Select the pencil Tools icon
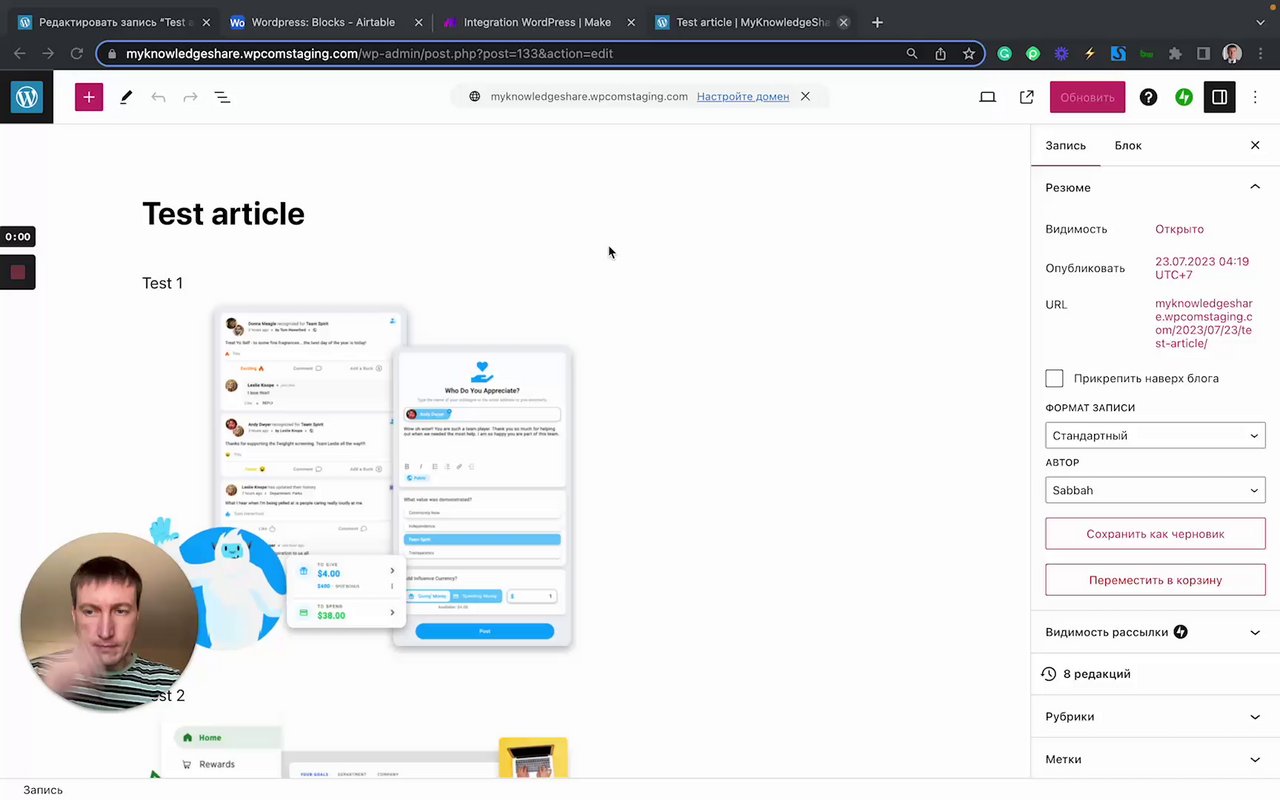 (126, 97)
